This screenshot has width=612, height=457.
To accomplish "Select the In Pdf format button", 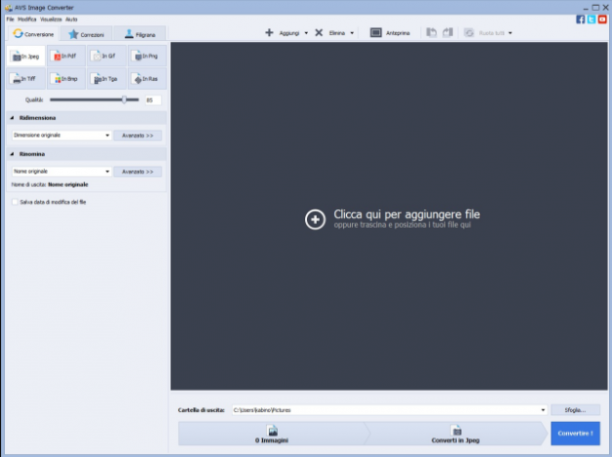I will click(x=66, y=56).
